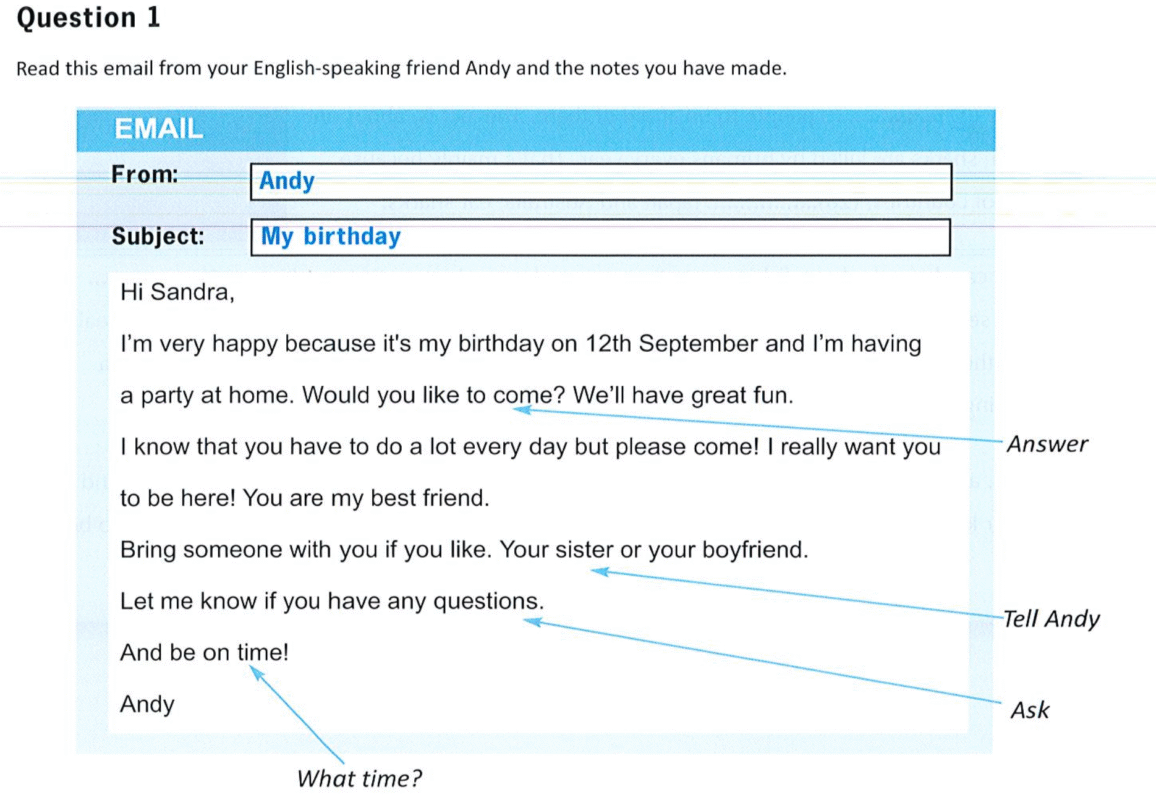Image resolution: width=1156 pixels, height=800 pixels.
Task: Click the "Subject:" label
Action: pyautogui.click(x=158, y=237)
